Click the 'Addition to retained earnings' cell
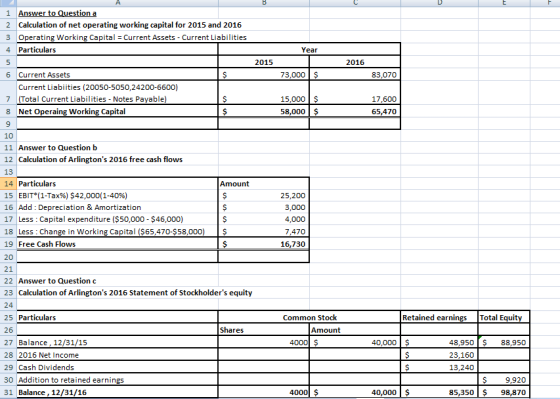This screenshot has height=399, width=560. click(117, 380)
